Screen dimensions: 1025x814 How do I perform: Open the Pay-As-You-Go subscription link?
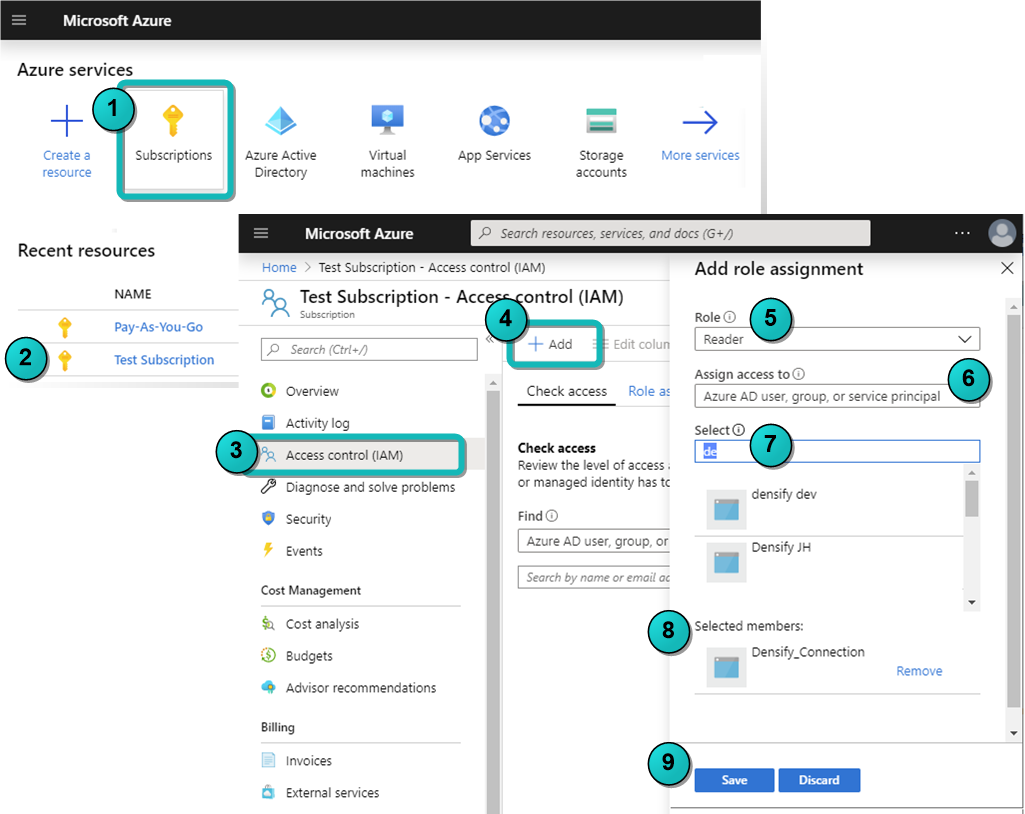pos(158,327)
